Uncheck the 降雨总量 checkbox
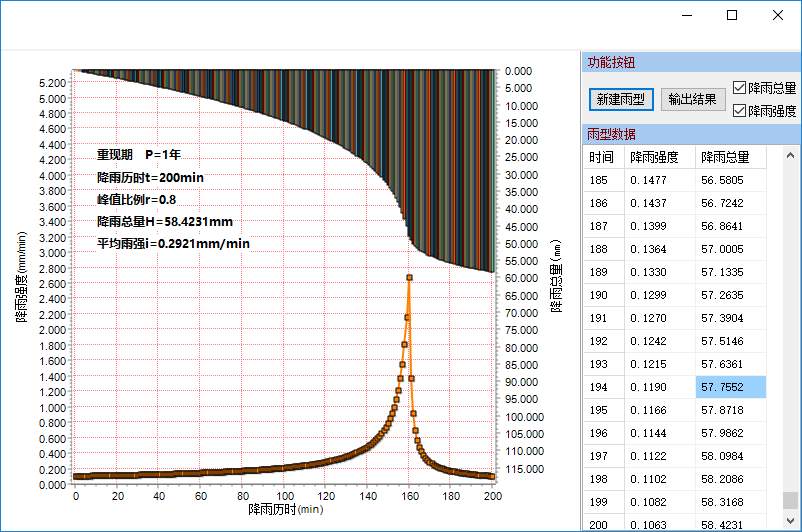 pyautogui.click(x=740, y=88)
